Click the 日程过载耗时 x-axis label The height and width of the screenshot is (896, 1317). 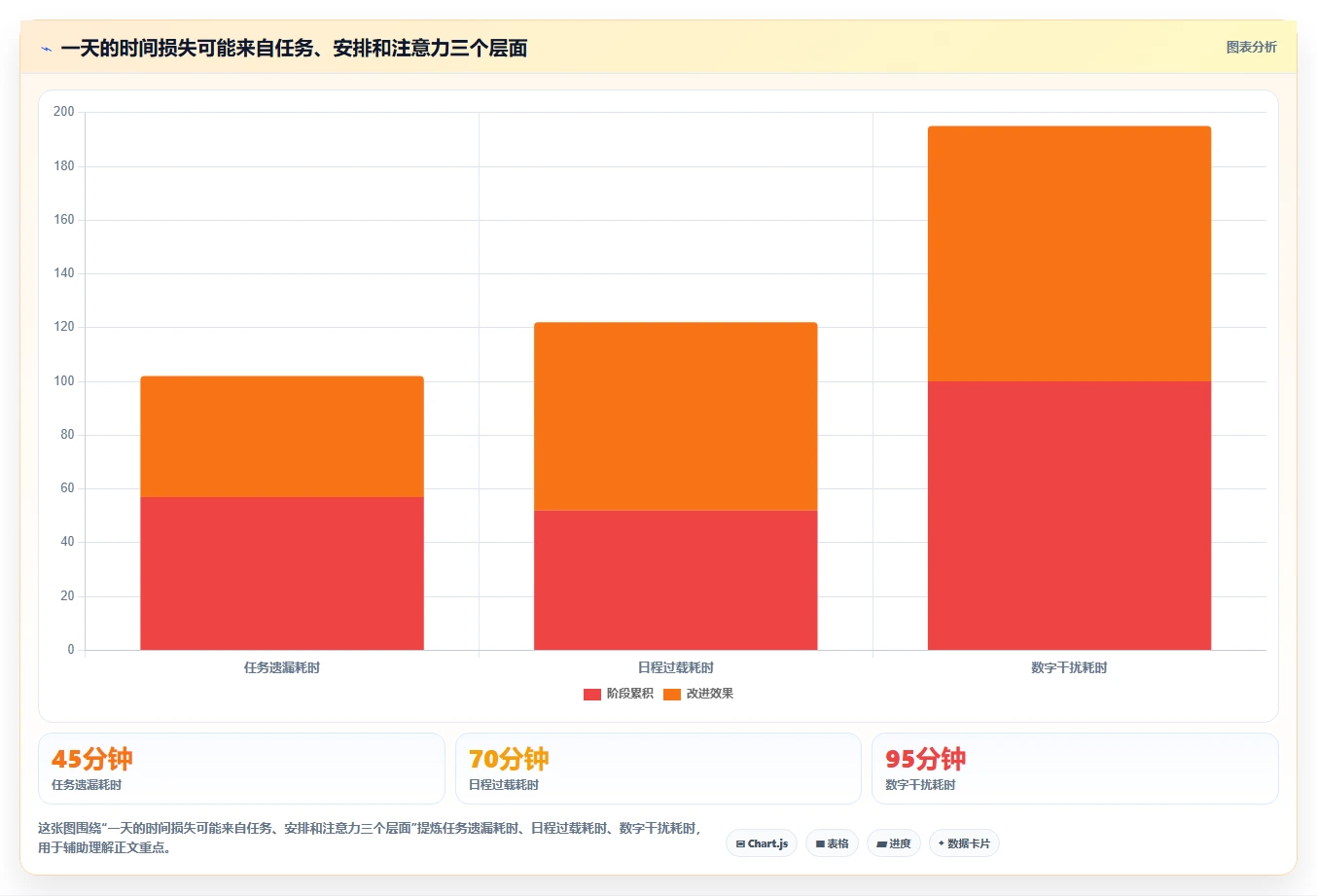(x=676, y=667)
